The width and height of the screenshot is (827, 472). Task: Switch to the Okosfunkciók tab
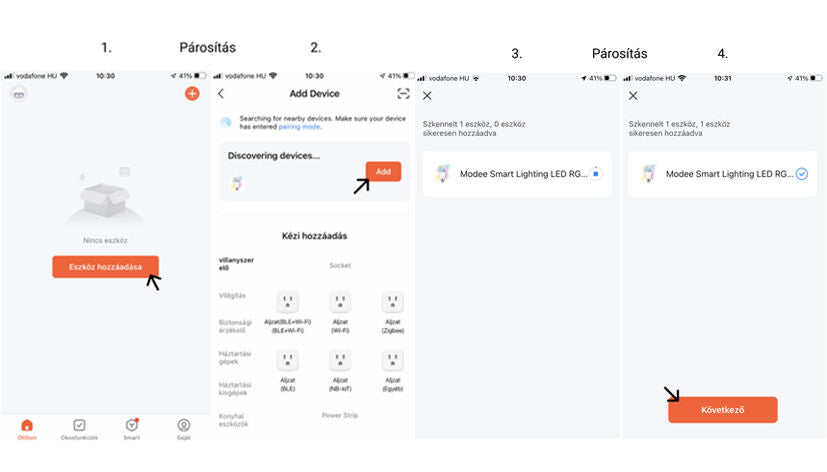point(79,428)
